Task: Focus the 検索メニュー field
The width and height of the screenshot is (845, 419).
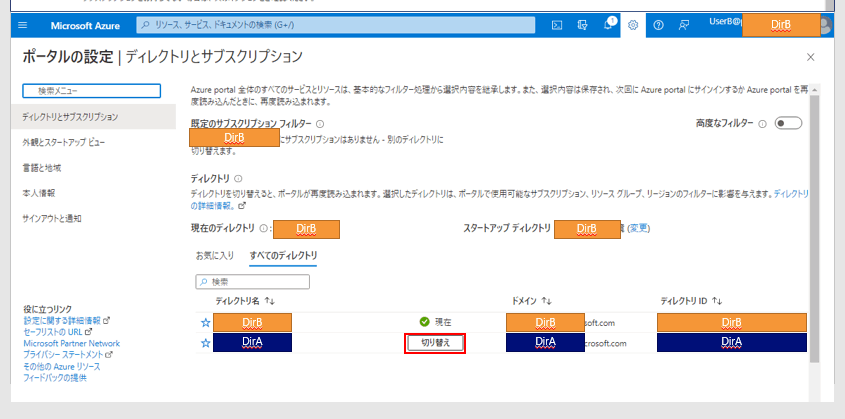Action: pyautogui.click(x=92, y=91)
